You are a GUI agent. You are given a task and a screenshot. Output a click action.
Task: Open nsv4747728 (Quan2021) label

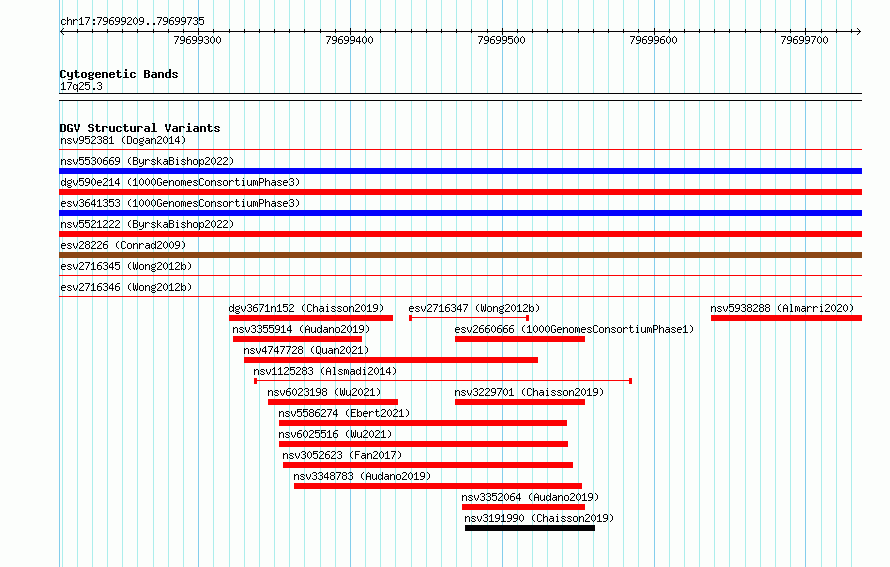point(306,350)
